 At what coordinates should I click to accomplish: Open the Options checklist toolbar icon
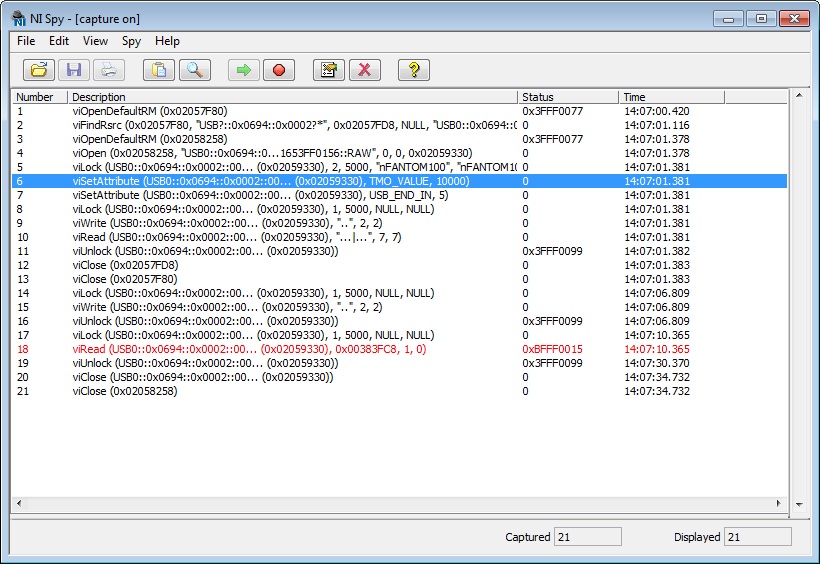[x=328, y=70]
